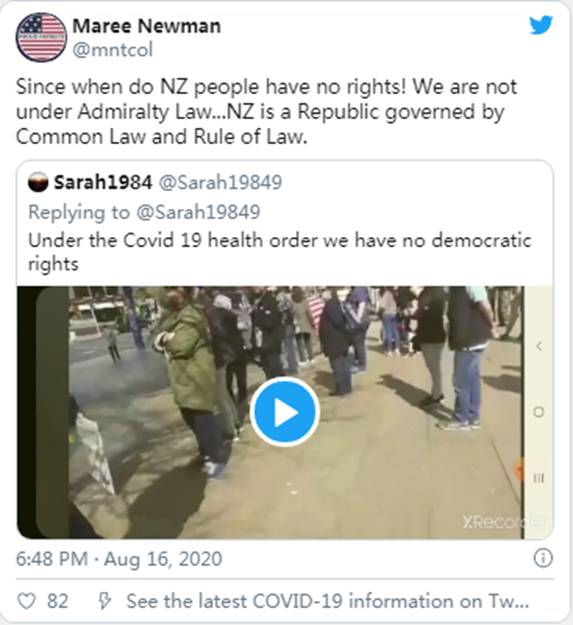This screenshot has width=573, height=625.
Task: Click the main tweet text about Admiralty Law
Action: [x=266, y=112]
